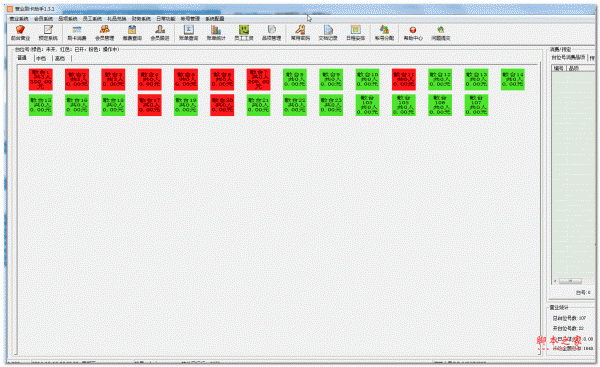600x367 pixels.
Task: Open the 会员系统 menu
Action: click(43, 19)
